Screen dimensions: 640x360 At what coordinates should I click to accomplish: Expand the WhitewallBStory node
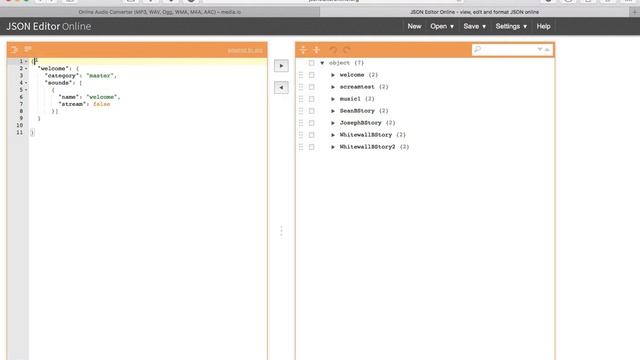pos(333,135)
